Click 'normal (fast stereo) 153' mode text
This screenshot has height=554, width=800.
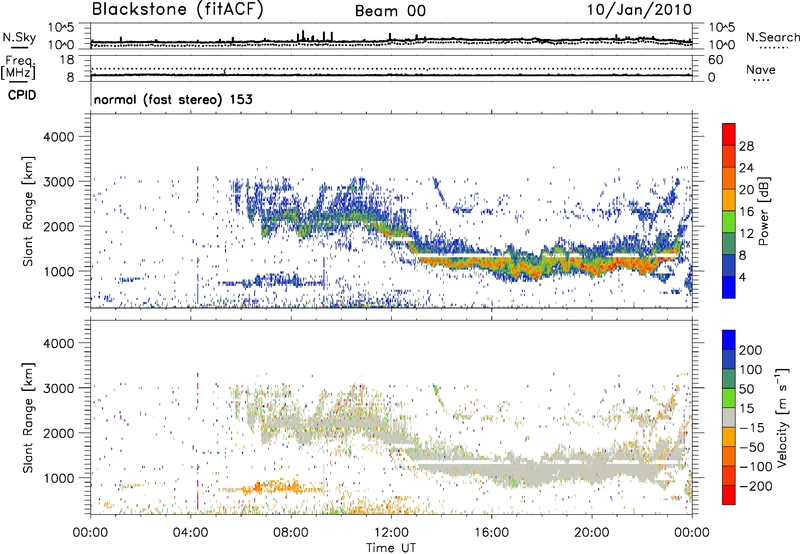click(x=173, y=99)
